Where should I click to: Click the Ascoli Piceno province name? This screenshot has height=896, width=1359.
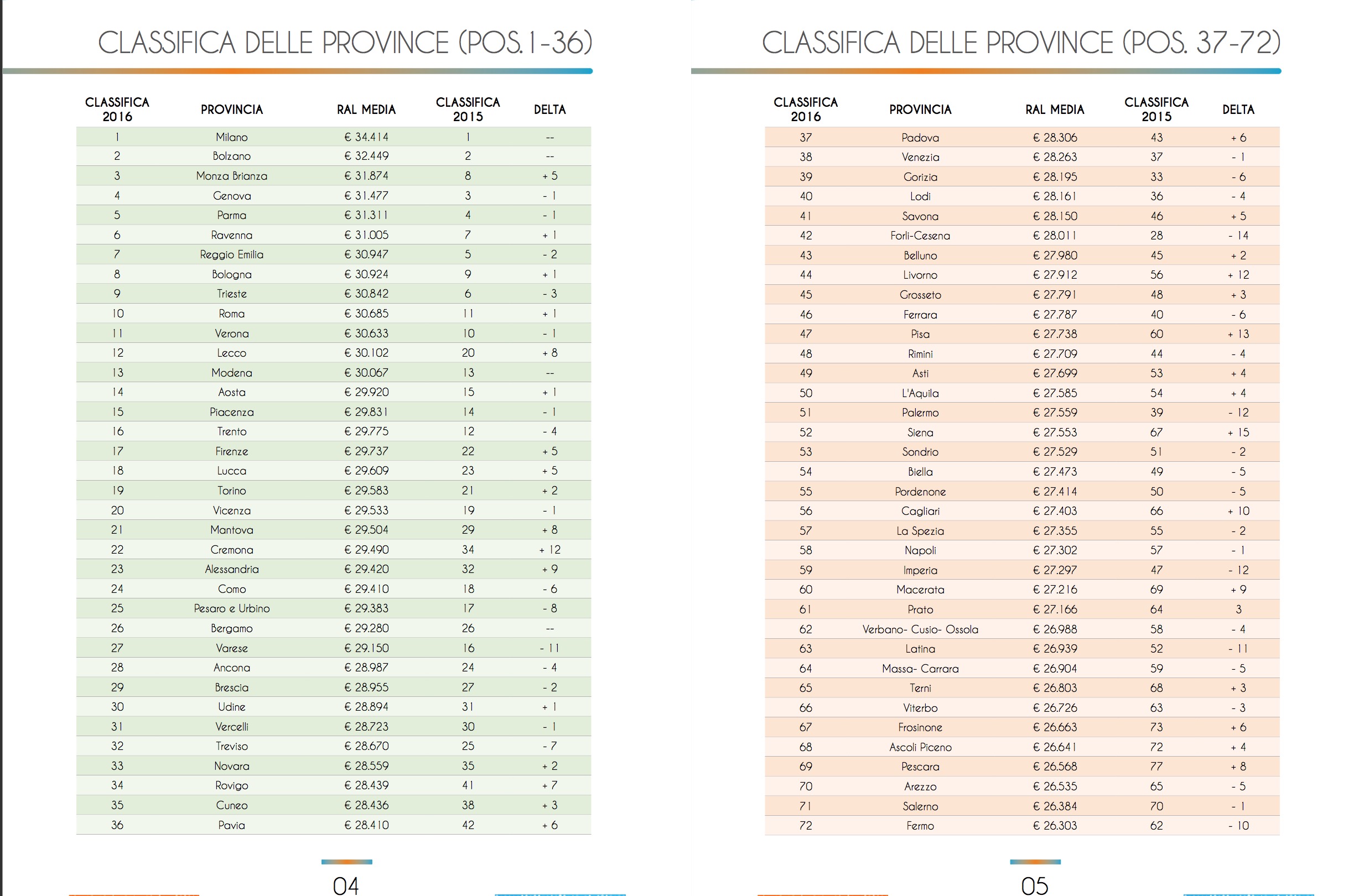coord(920,747)
